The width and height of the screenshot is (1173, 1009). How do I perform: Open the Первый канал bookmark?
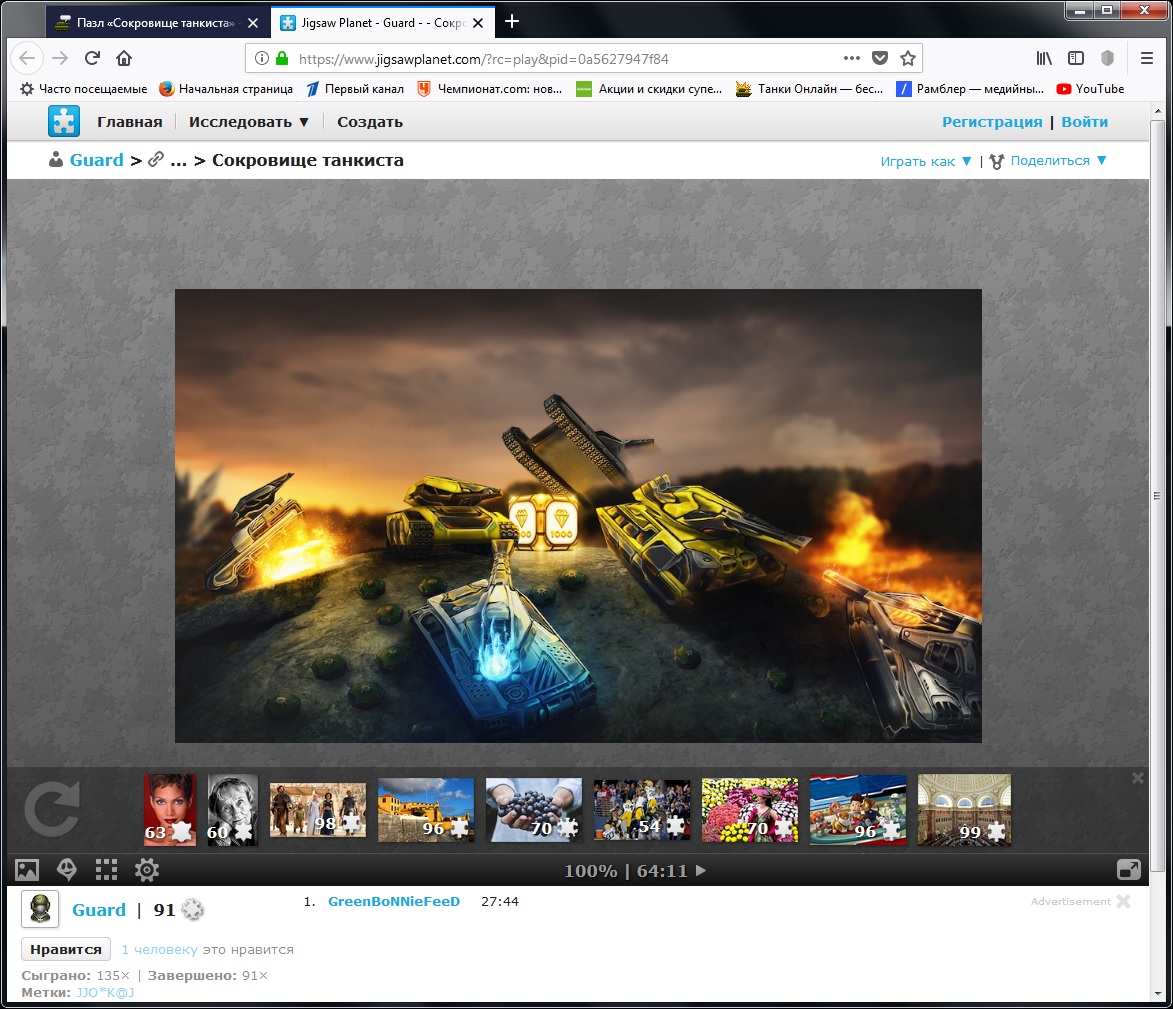[x=355, y=88]
